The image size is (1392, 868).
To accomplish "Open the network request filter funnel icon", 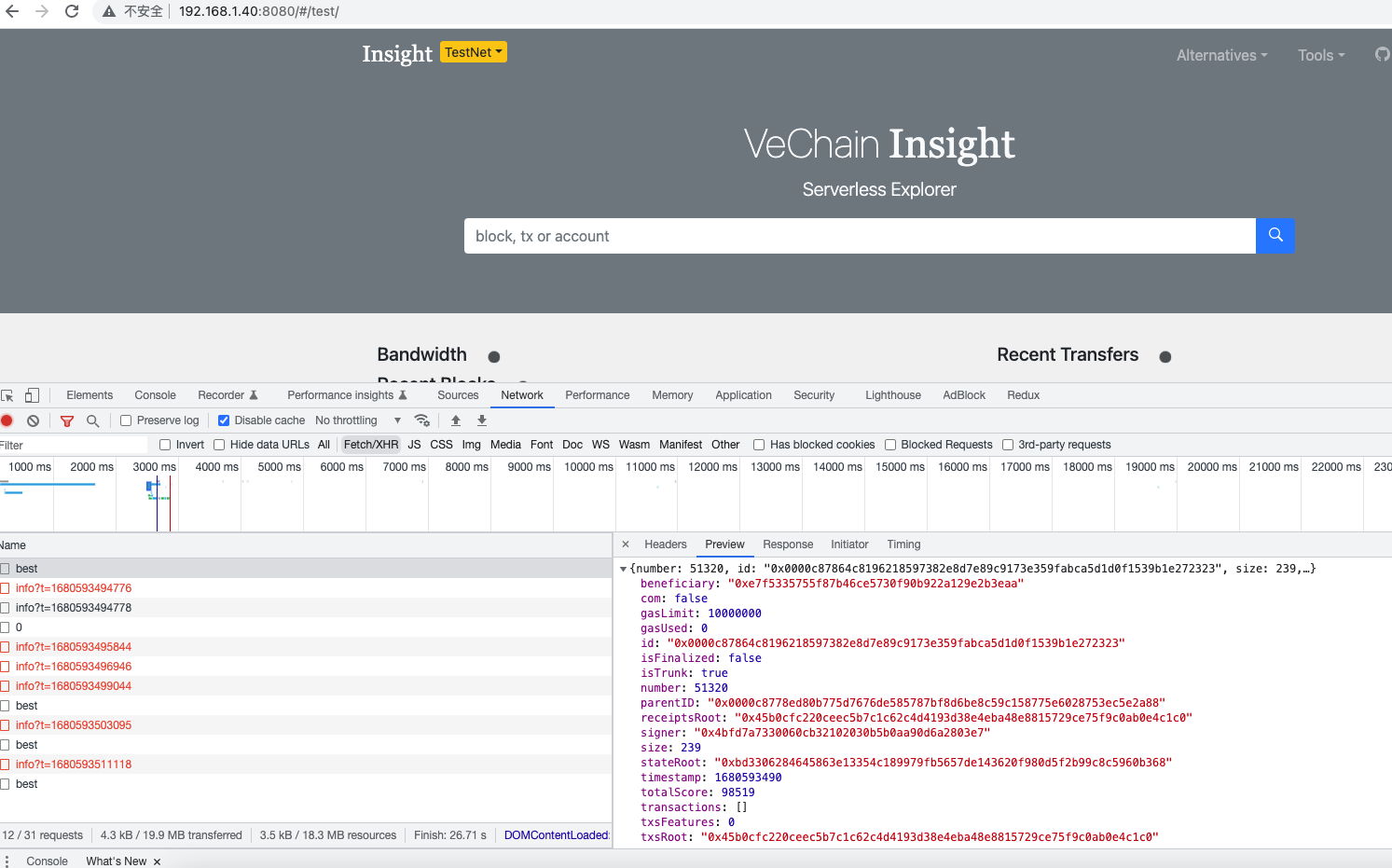I will coord(66,420).
